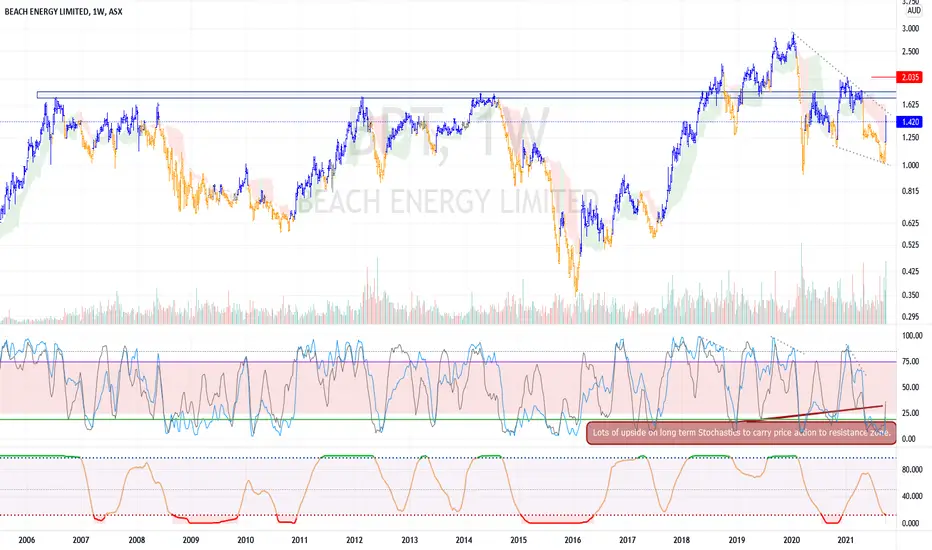Click the 0.295 price scale value
932x550 pixels.
[x=911, y=317]
